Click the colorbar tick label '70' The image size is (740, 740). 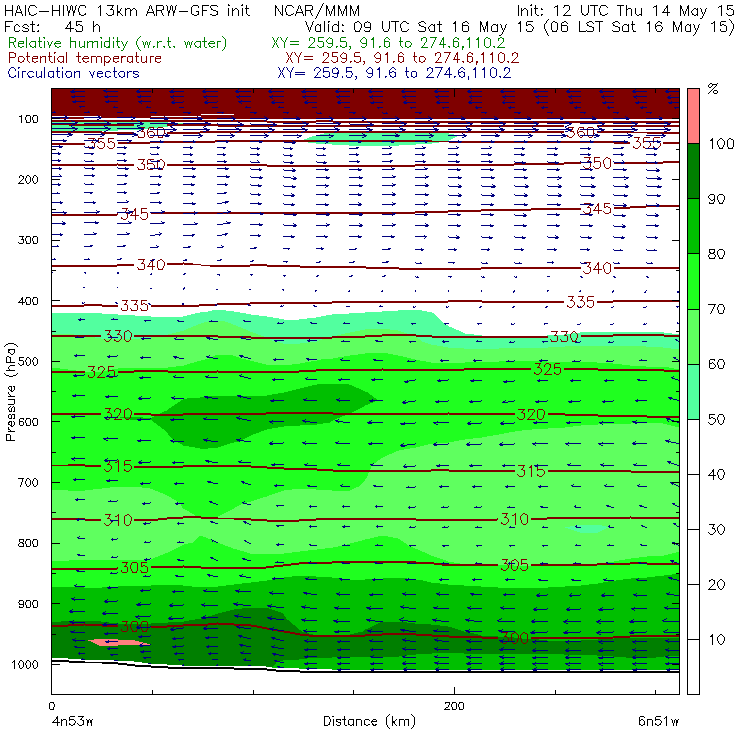(x=716, y=309)
